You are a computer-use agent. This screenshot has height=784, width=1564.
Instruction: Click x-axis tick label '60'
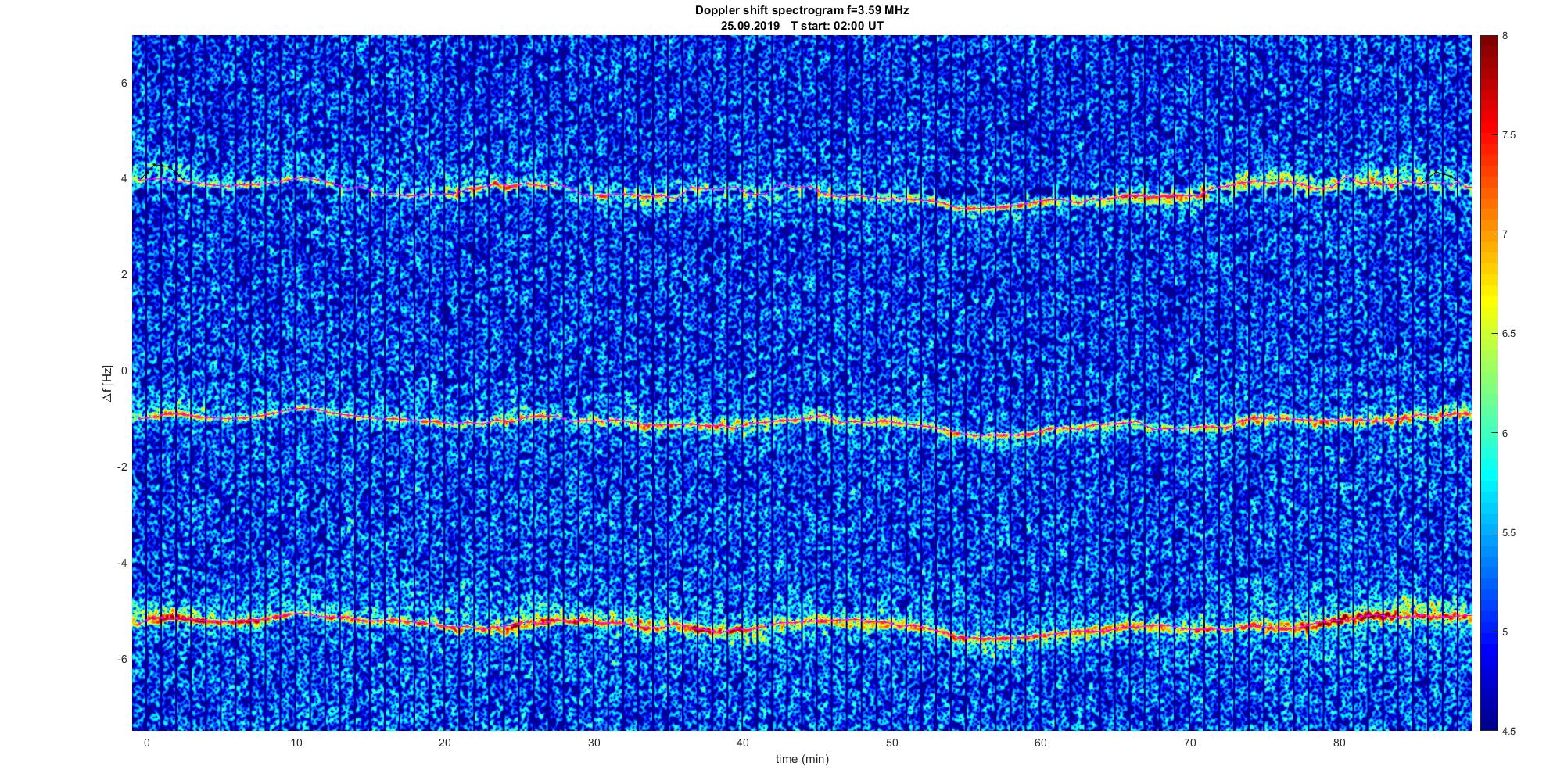click(1041, 743)
